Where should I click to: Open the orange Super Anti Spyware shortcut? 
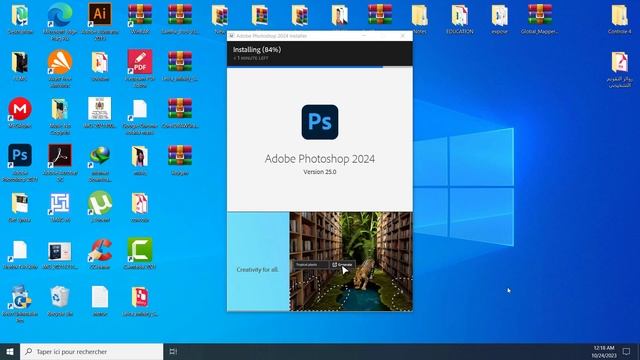[60, 62]
